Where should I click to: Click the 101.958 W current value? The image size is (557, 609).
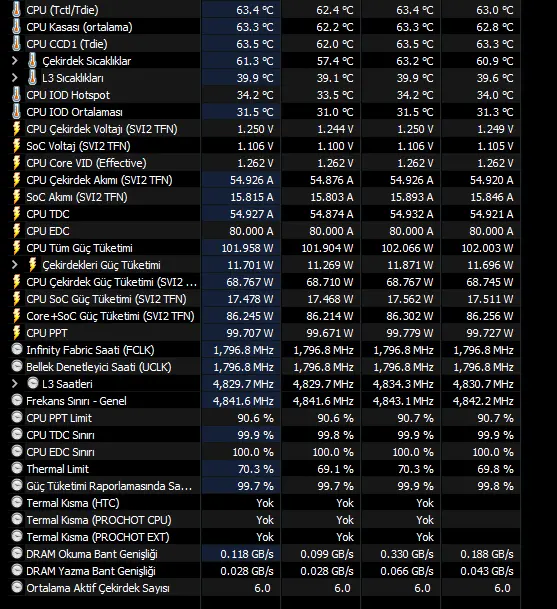point(247,248)
